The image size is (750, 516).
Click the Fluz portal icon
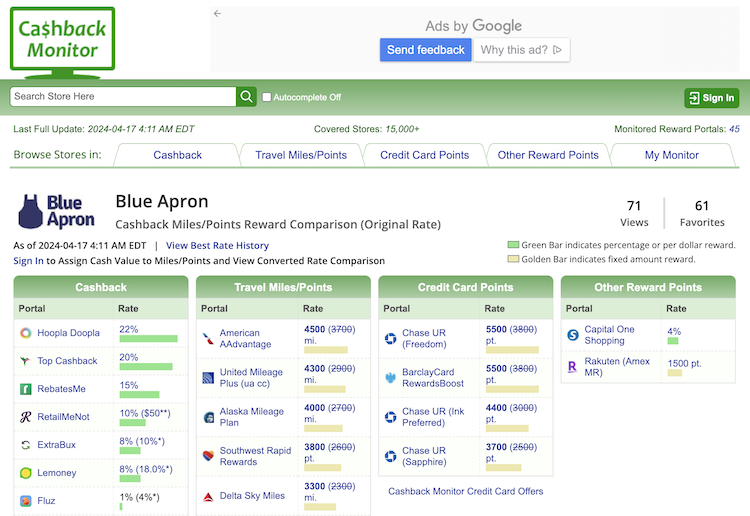[26, 501]
